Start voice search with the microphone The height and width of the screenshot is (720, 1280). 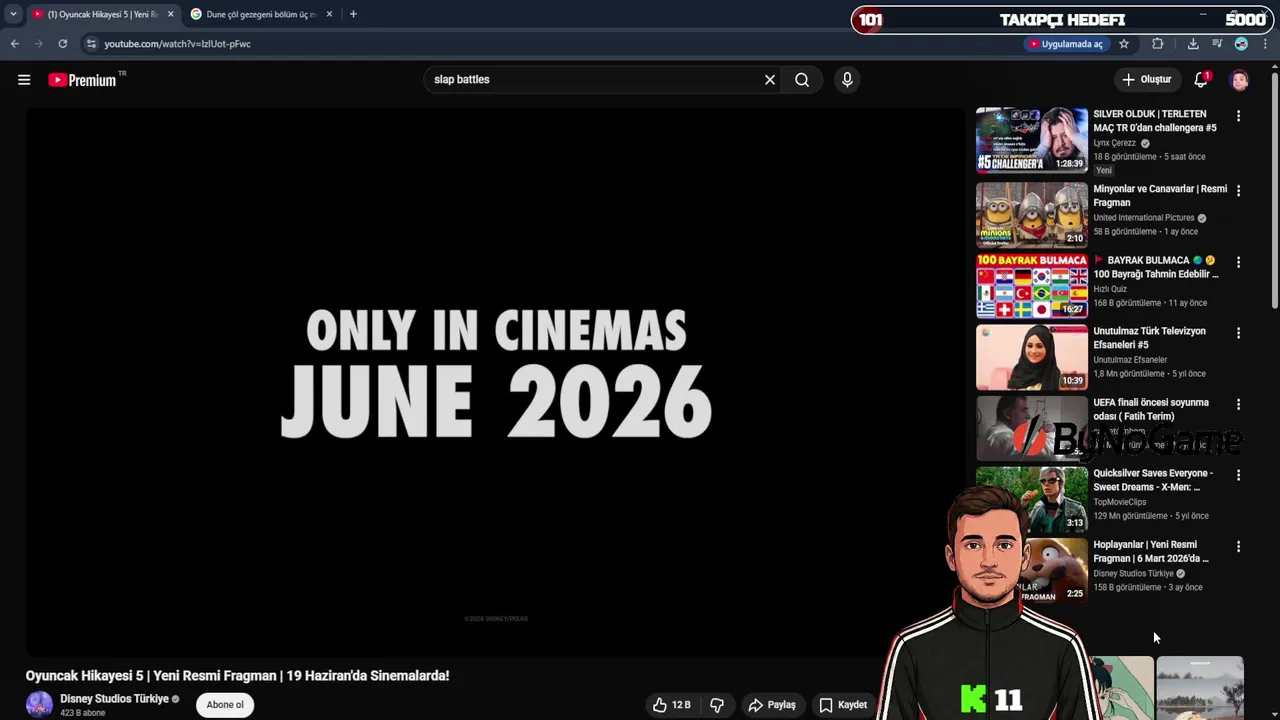[847, 80]
